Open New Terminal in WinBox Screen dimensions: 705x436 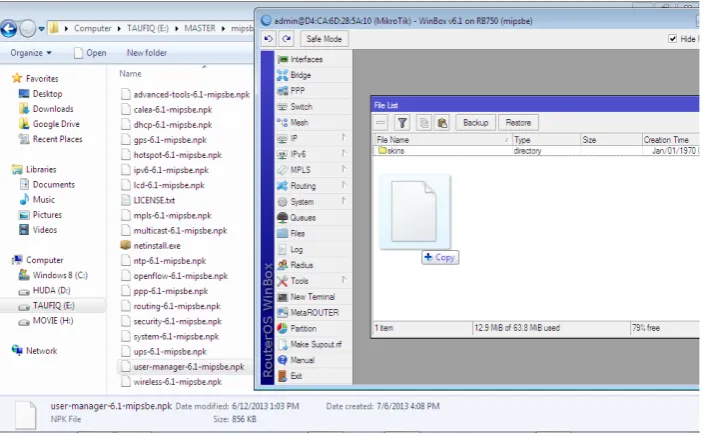pyautogui.click(x=312, y=297)
